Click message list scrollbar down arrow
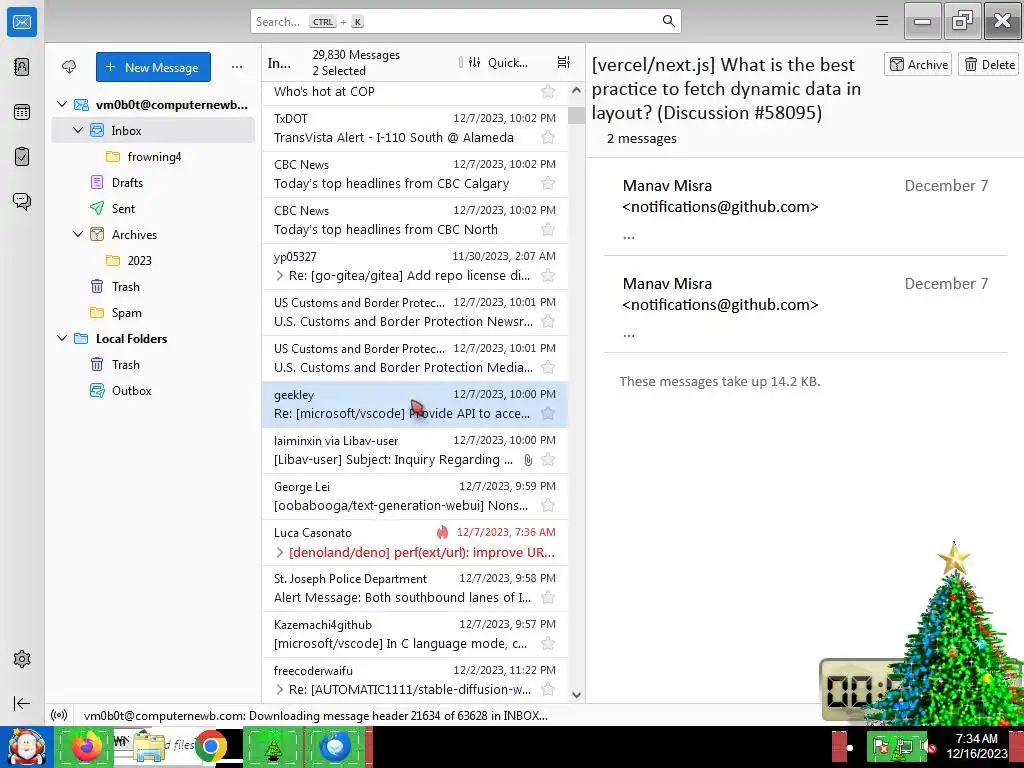Viewport: 1024px width, 768px height. pos(576,695)
